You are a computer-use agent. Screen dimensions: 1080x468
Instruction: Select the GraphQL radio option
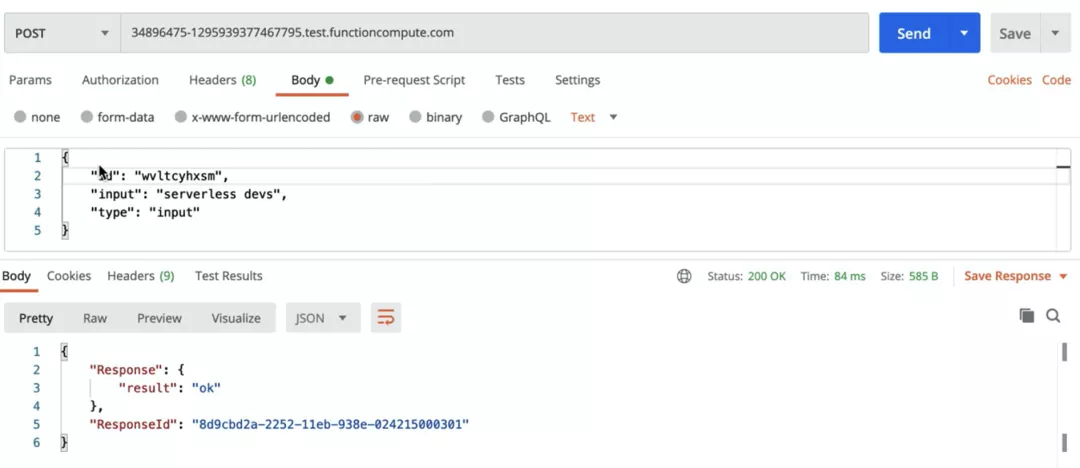tap(488, 117)
